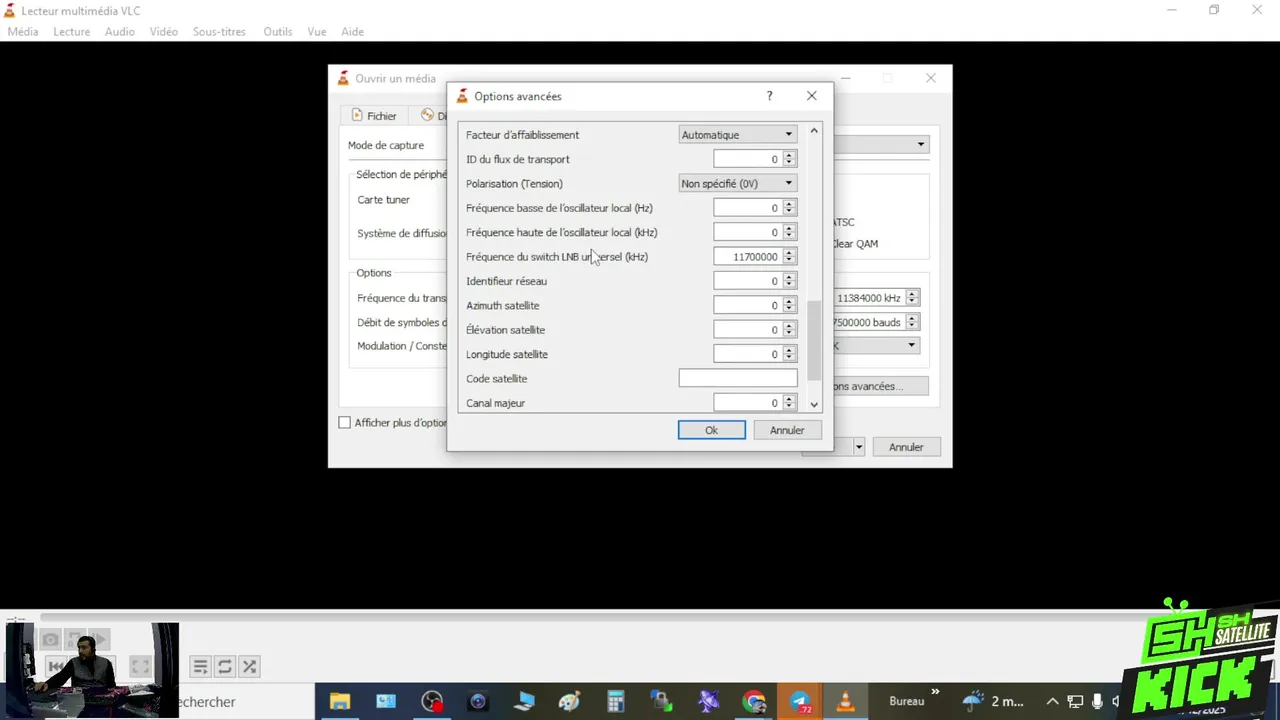
Task: Open the Audio menu
Action: coord(120,32)
